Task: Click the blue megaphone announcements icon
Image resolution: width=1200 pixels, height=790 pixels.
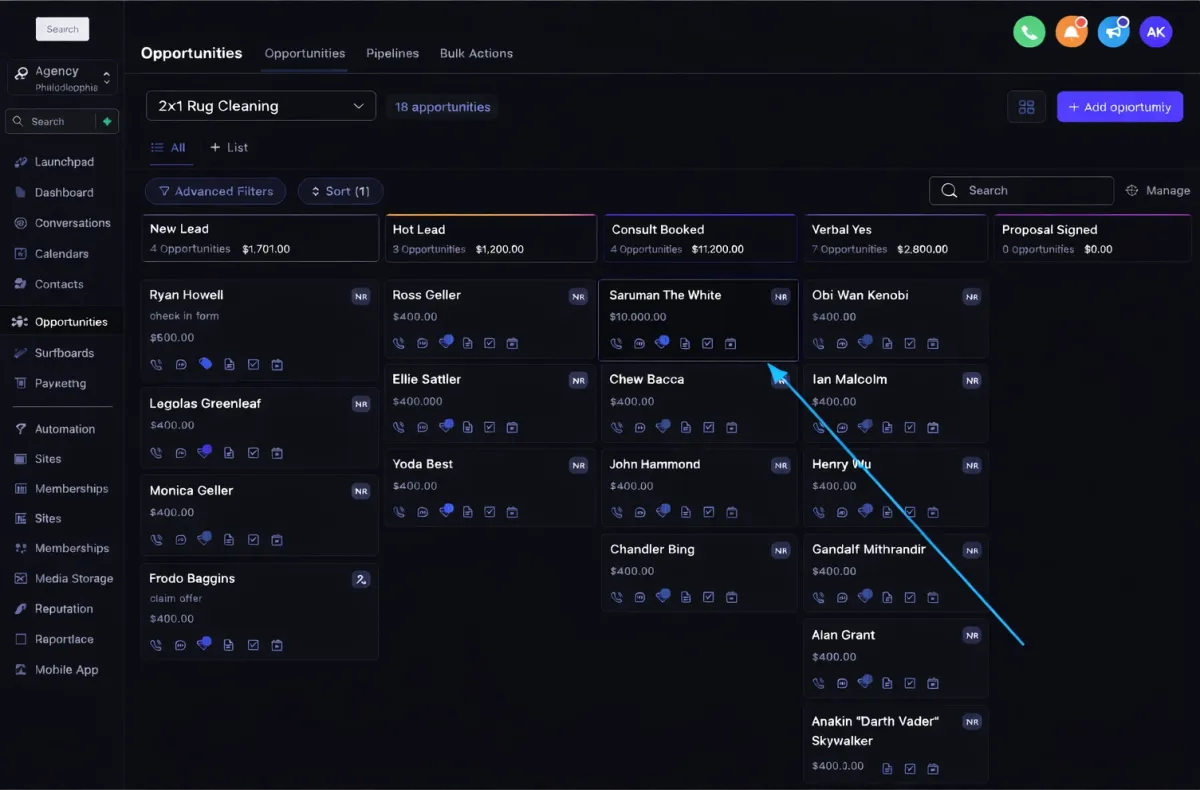Action: click(x=1113, y=32)
